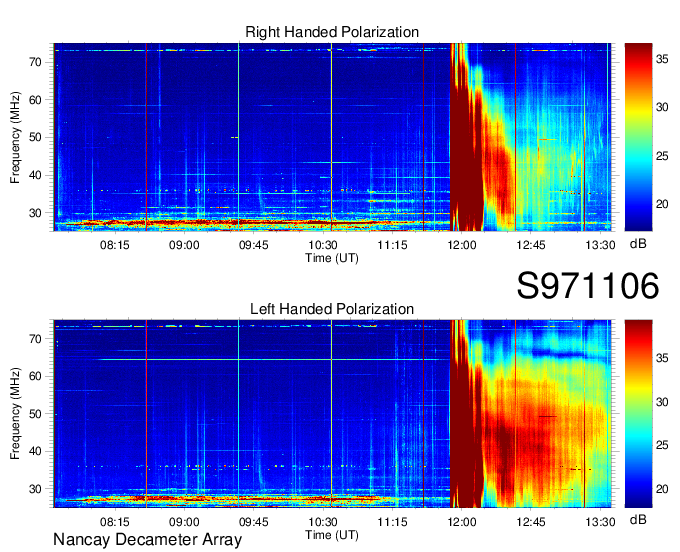Click the 30 MHz tick on left-handed plot

click(x=36, y=489)
